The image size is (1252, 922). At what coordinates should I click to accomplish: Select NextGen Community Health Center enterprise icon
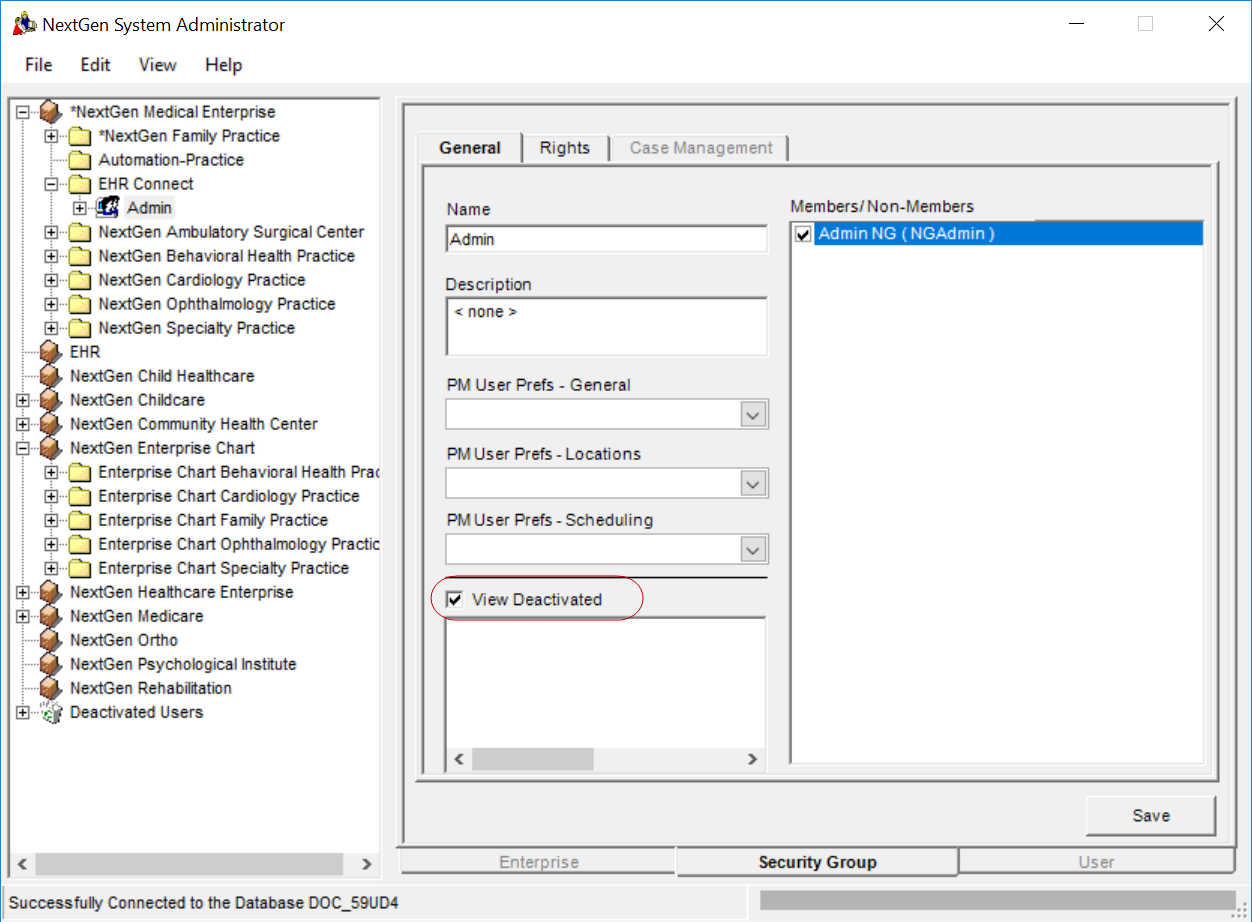pyautogui.click(x=51, y=424)
